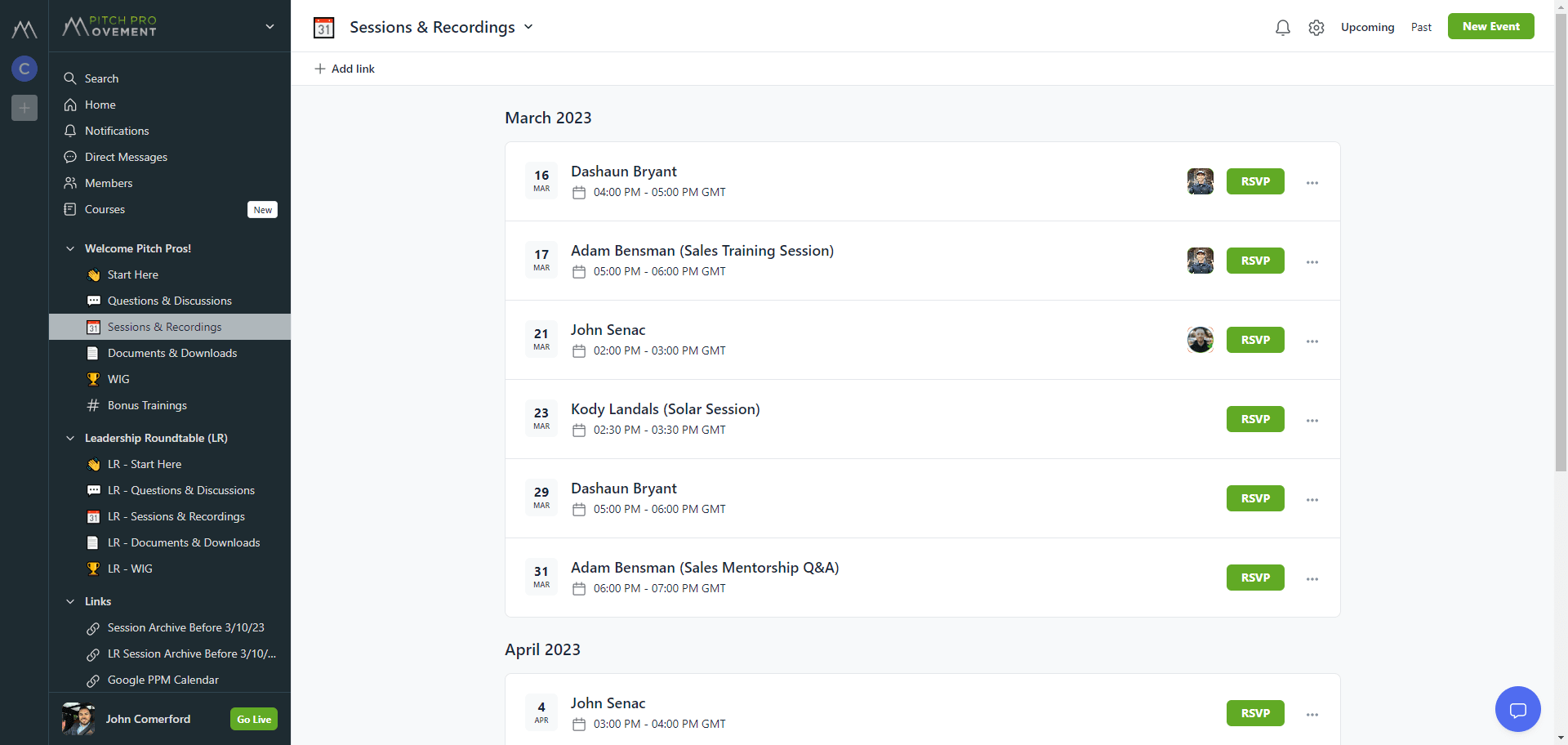
Task: RSVP to Dashaun Bryant on 29 Mar
Action: (x=1255, y=498)
